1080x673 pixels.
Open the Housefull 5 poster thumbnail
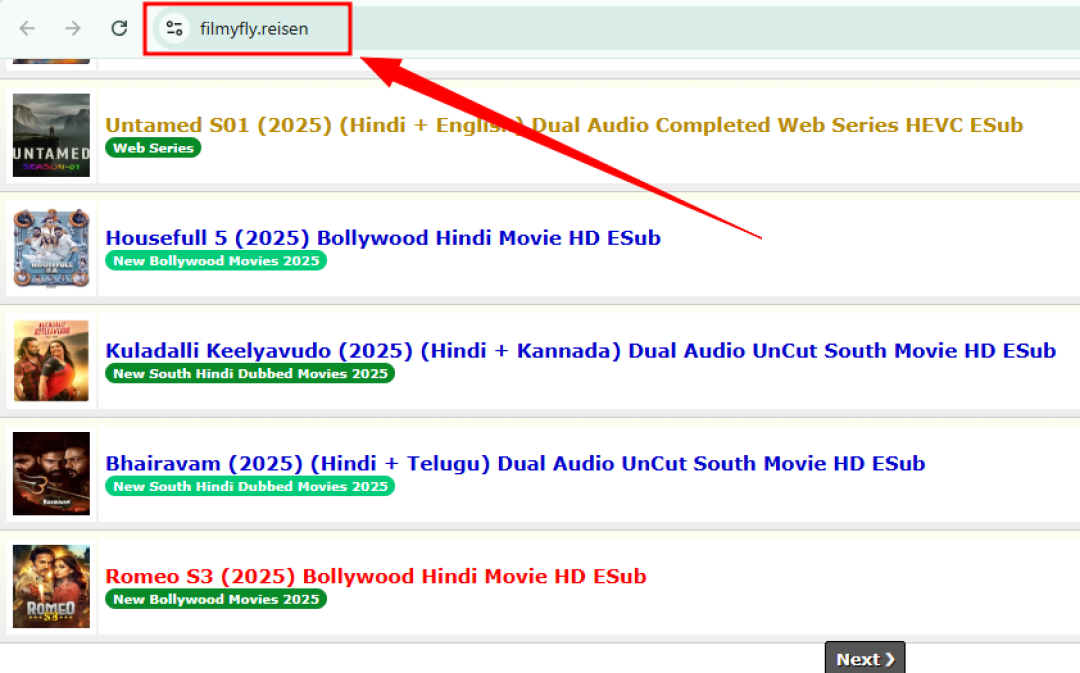(x=51, y=248)
